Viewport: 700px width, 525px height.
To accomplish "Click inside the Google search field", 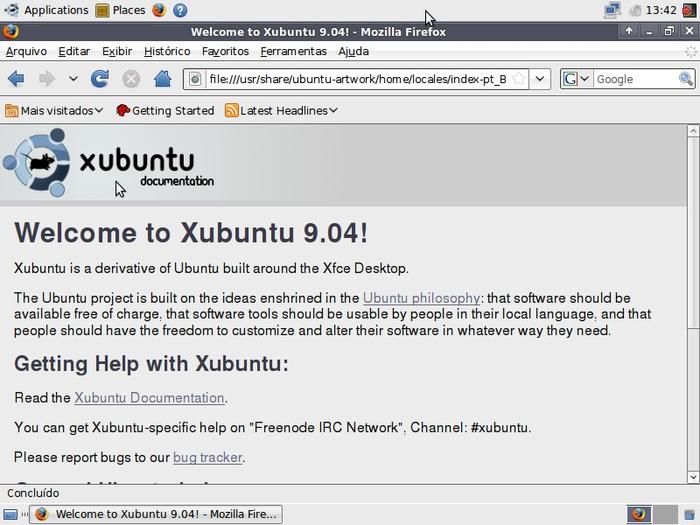I will pyautogui.click(x=635, y=79).
